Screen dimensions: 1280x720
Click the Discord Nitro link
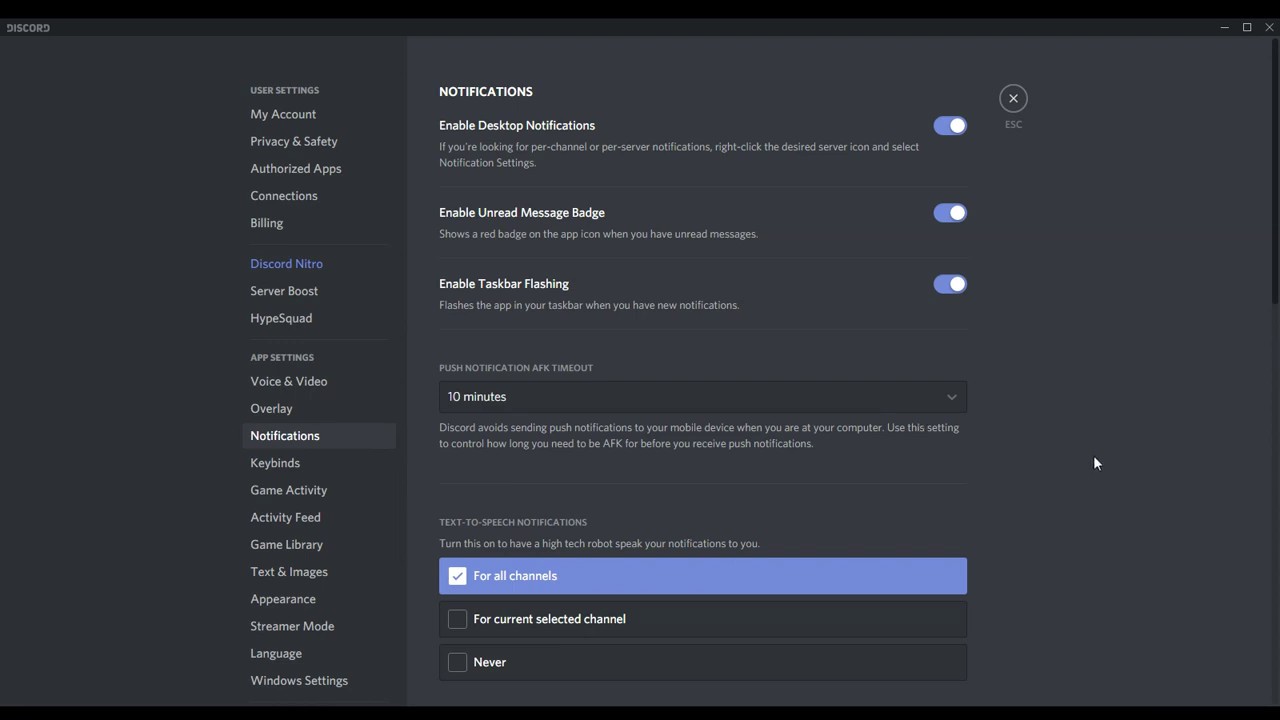(287, 264)
